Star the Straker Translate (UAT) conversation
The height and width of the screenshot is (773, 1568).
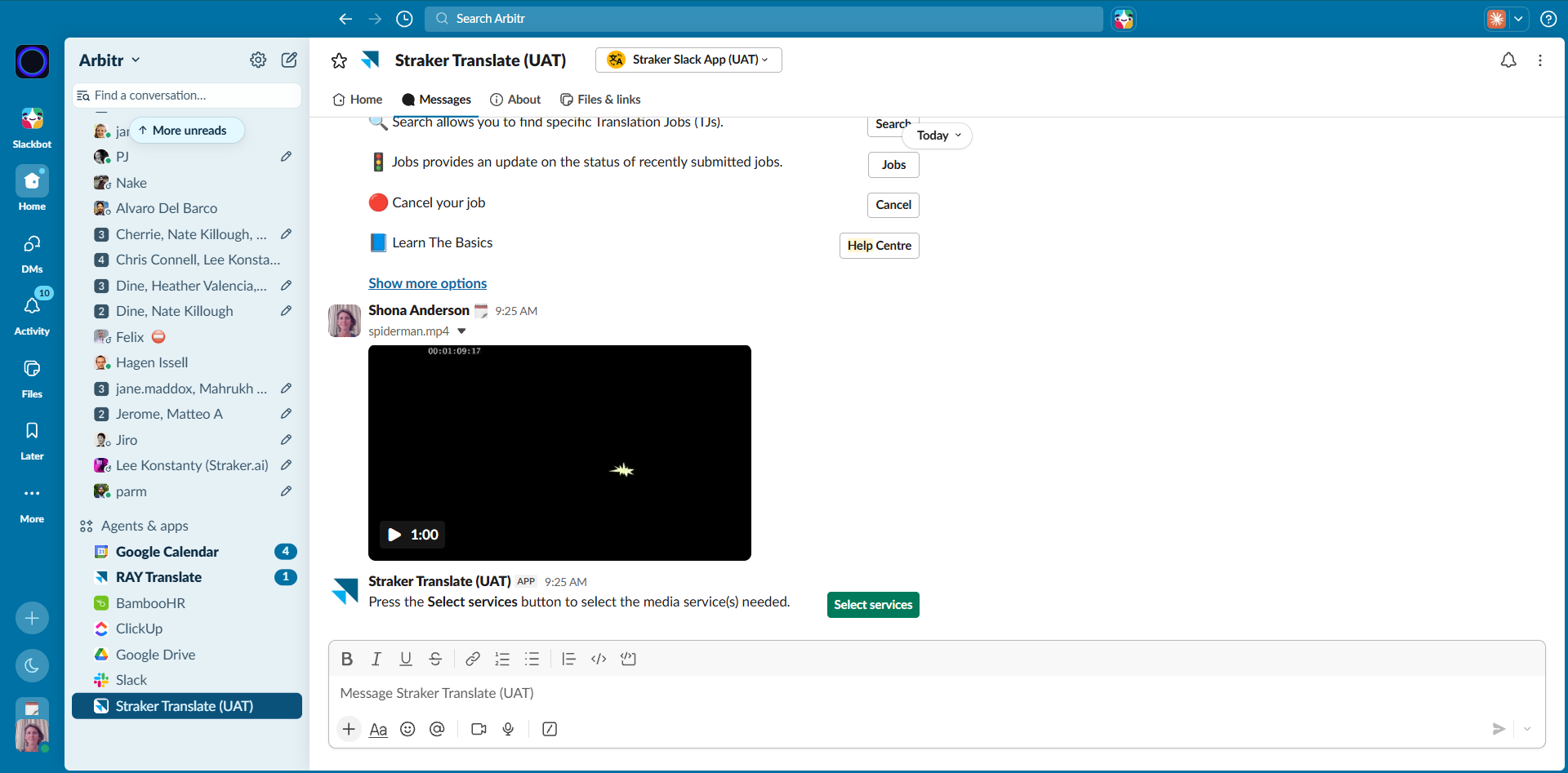(339, 60)
